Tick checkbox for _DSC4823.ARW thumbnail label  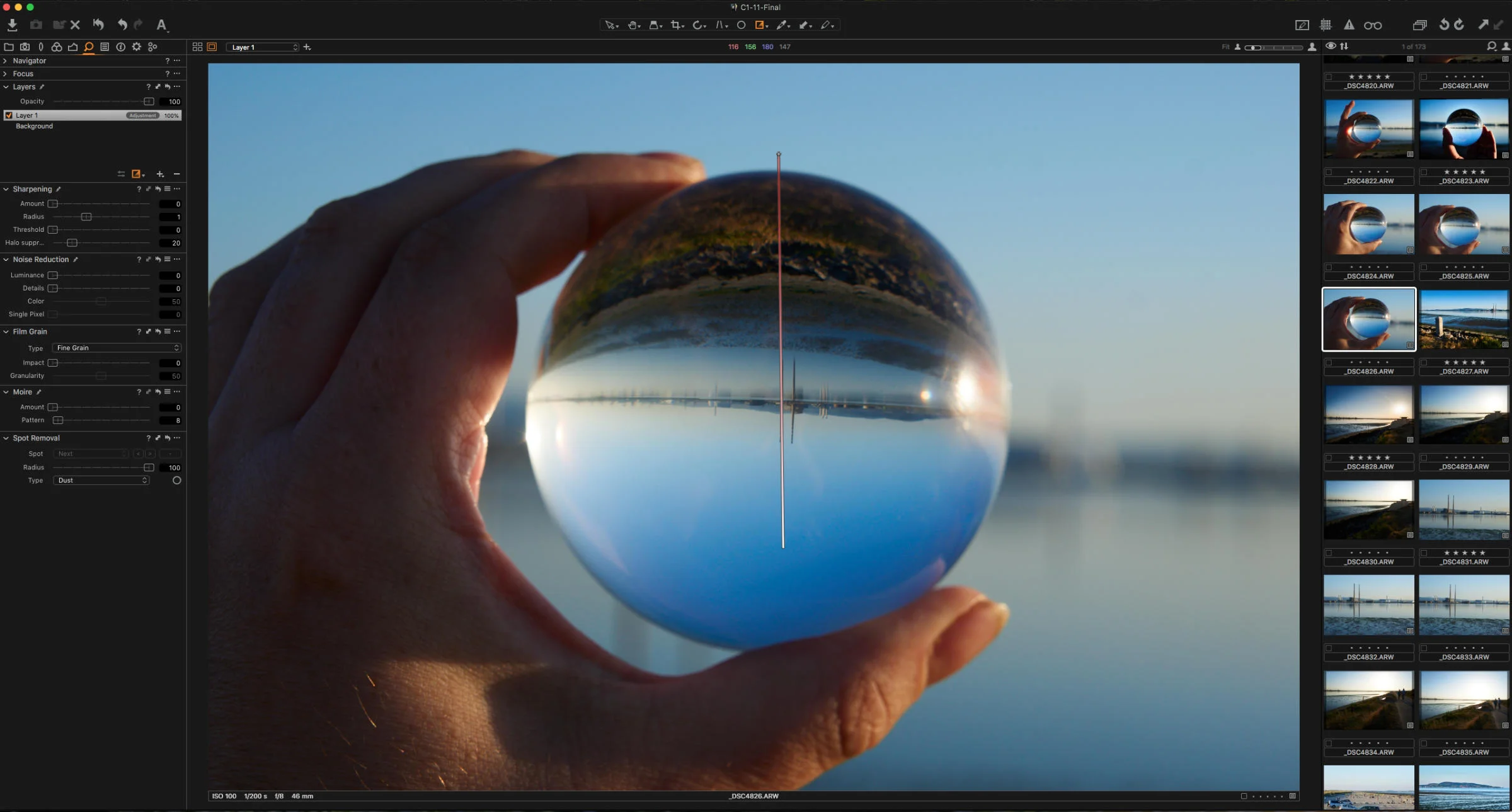[x=1424, y=172]
